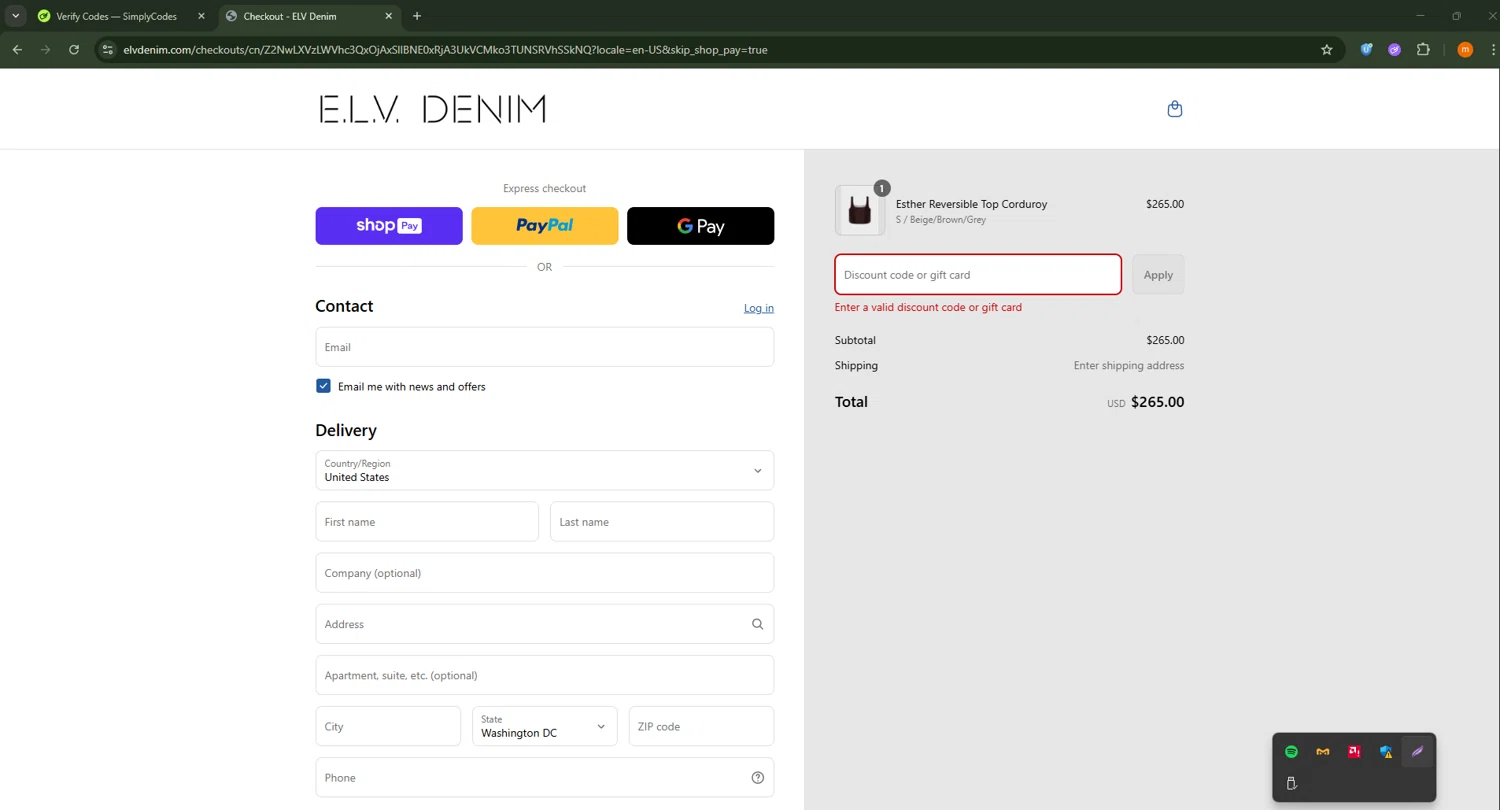Click the browser forward arrow
This screenshot has width=1500, height=810.
[x=45, y=49]
